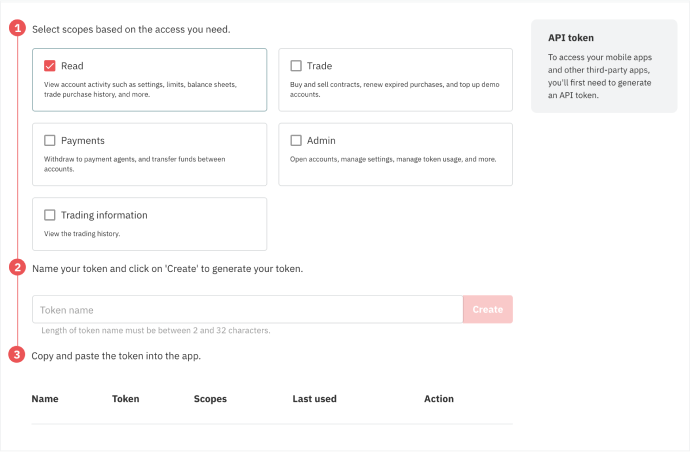
Task: Click the Create token button
Action: (x=488, y=309)
